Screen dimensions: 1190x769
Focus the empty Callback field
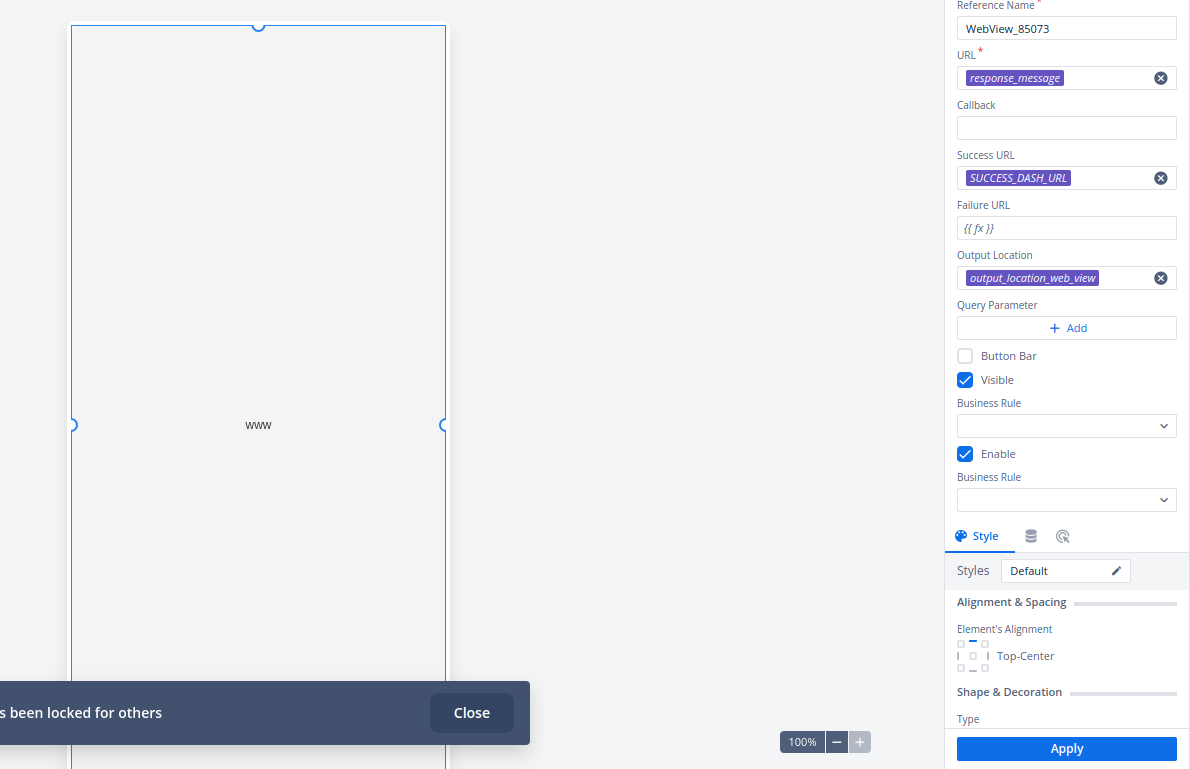pyautogui.click(x=1066, y=128)
